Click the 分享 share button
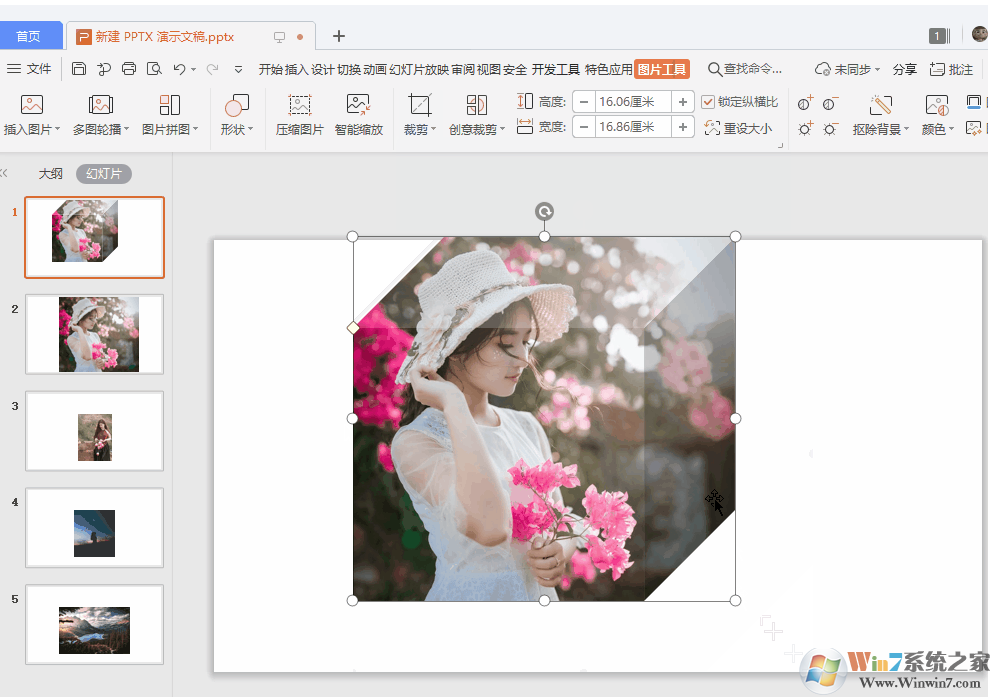Image resolution: width=997 pixels, height=697 pixels. tap(904, 68)
